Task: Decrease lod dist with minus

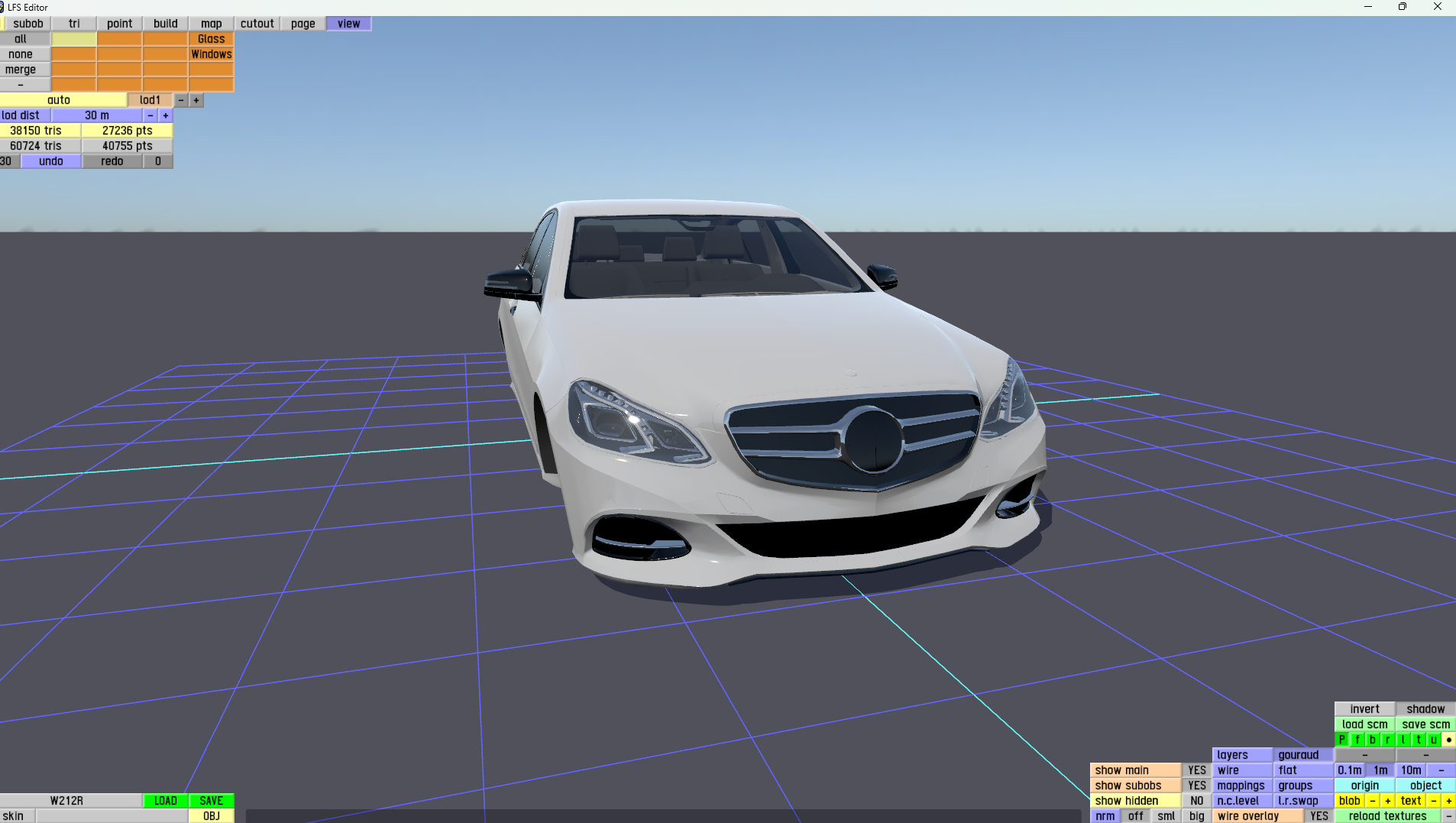Action: point(150,115)
